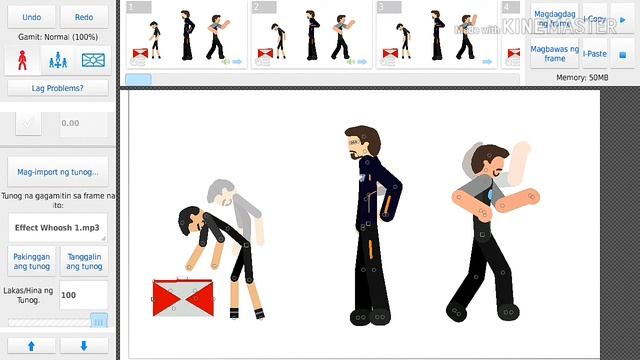Click the blue down arrow button
Viewport: 640px width, 360px height.
(84, 346)
